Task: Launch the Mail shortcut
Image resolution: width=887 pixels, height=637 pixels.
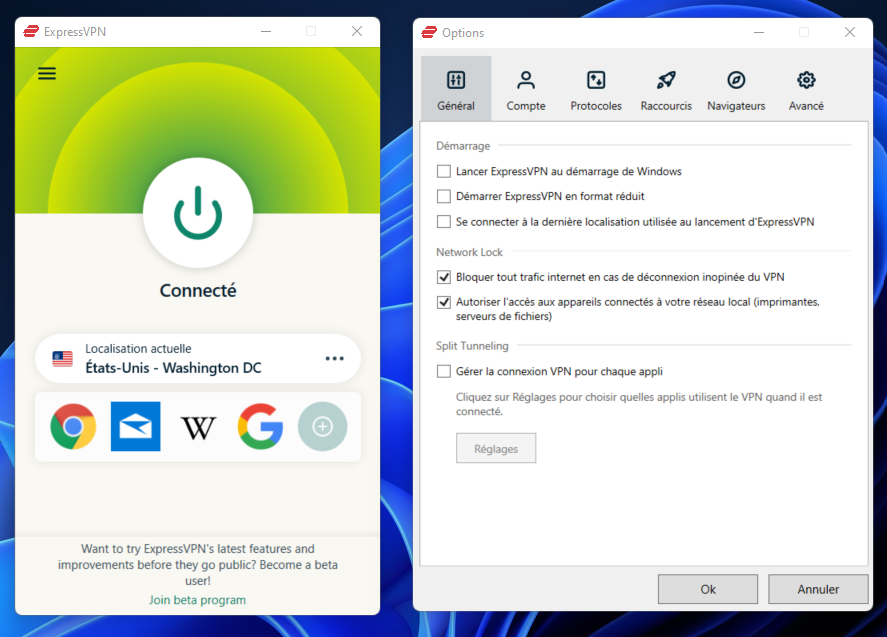Action: tap(136, 427)
